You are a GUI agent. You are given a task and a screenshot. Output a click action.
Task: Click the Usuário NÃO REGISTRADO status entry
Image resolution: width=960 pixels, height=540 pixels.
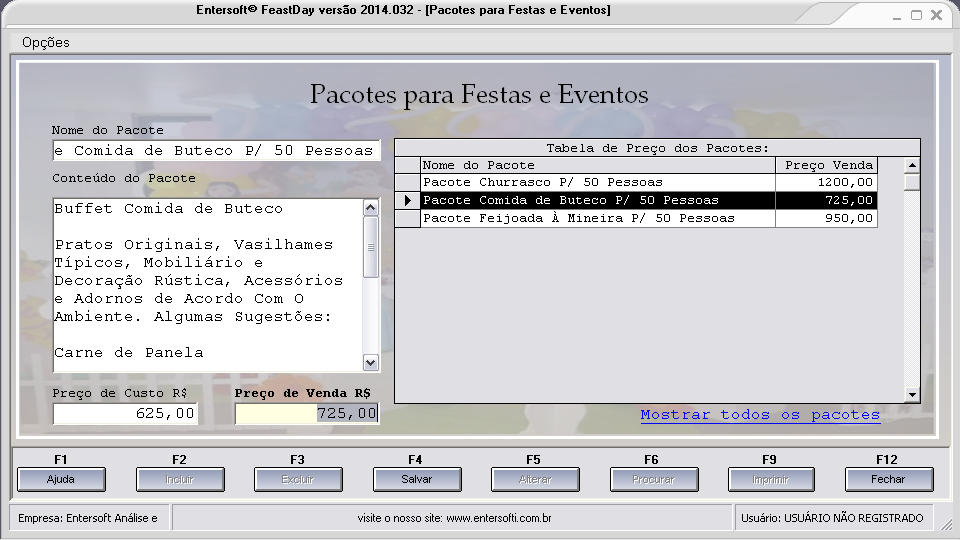pyautogui.click(x=833, y=518)
